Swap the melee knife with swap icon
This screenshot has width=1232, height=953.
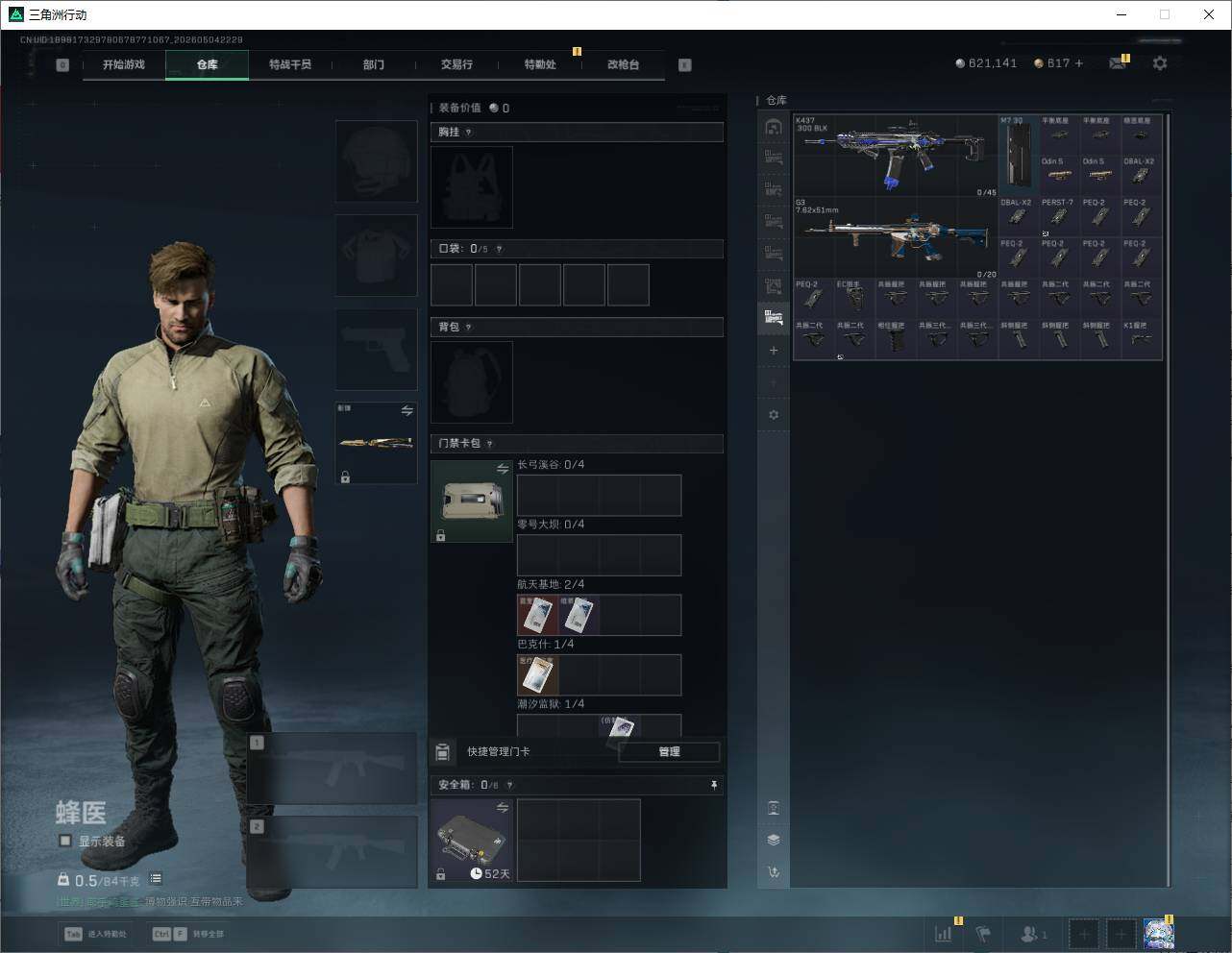(407, 411)
